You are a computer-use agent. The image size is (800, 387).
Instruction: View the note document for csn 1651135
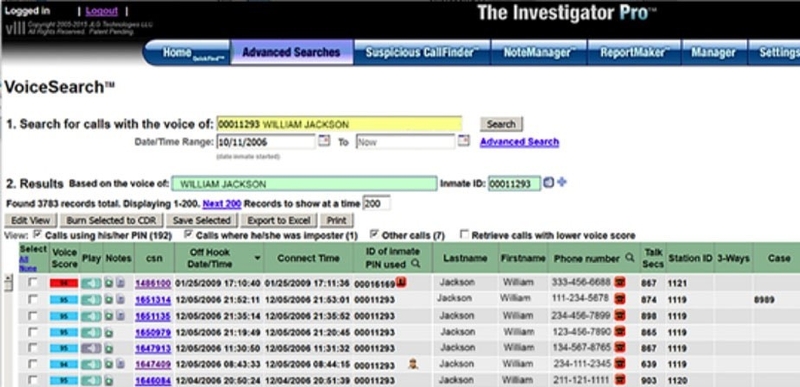(120, 316)
